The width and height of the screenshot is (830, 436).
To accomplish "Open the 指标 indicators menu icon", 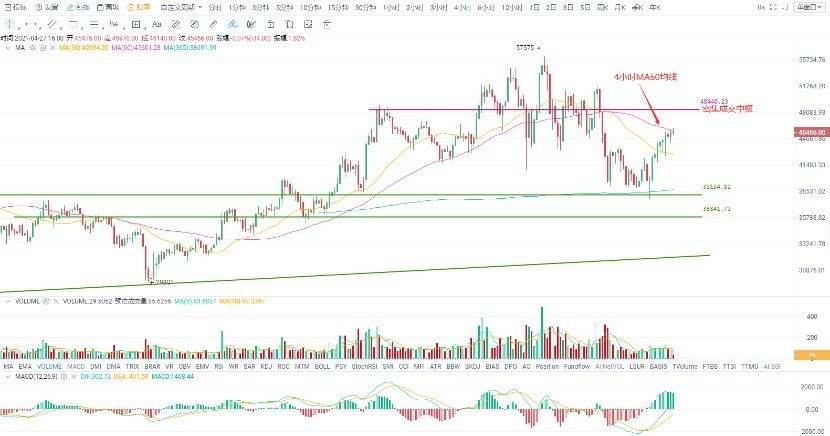I will click(7, 7).
